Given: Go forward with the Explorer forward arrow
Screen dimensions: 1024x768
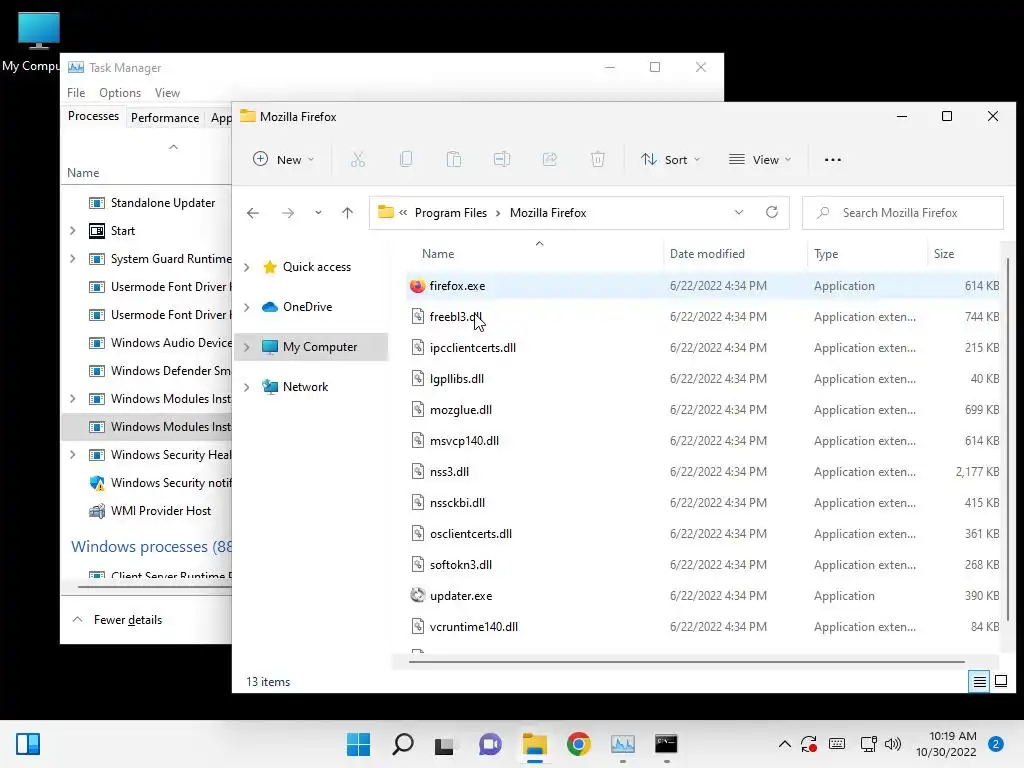Looking at the screenshot, I should point(287,213).
